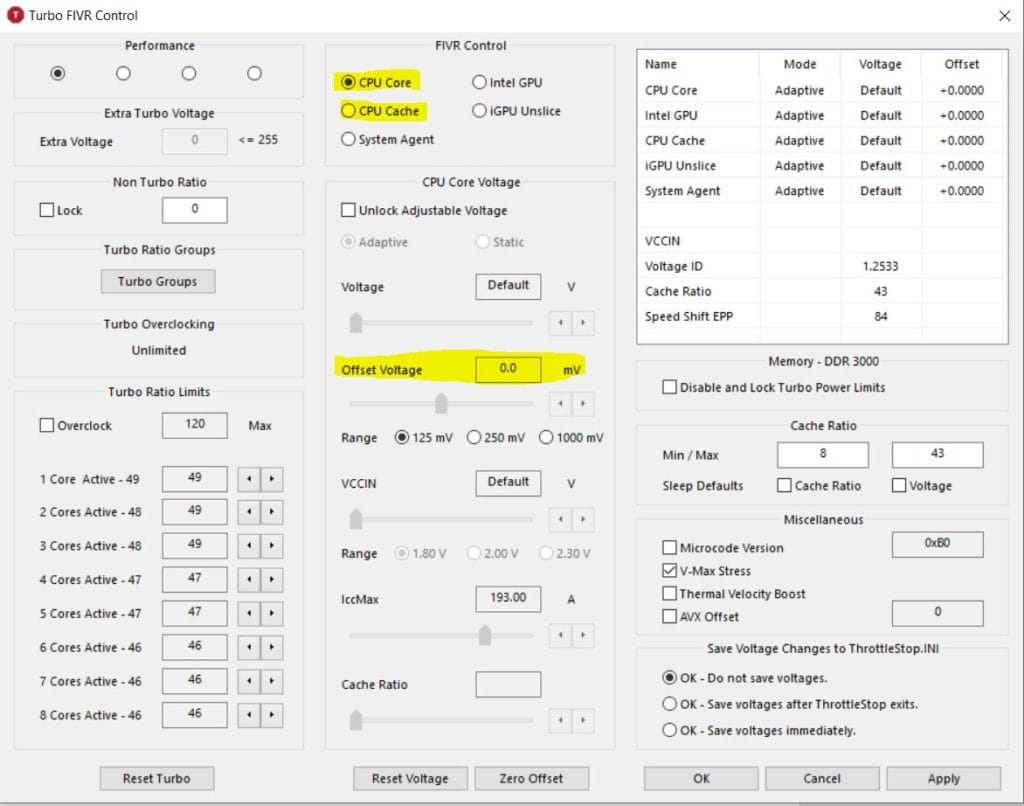Click Offset Voltage right arrow stepper
This screenshot has height=806, width=1024.
[x=583, y=404]
